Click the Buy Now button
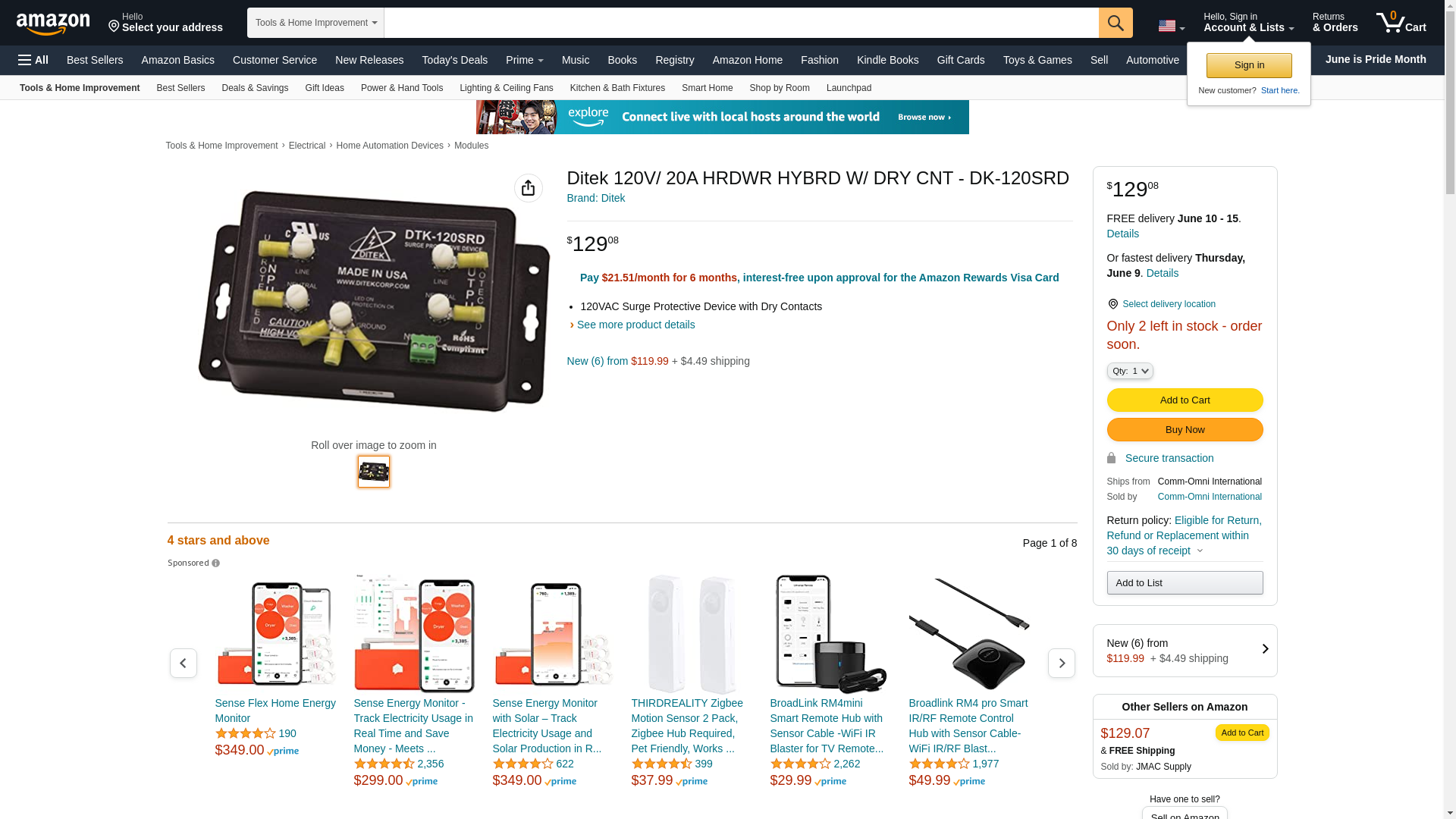The image size is (1456, 819). (1185, 430)
